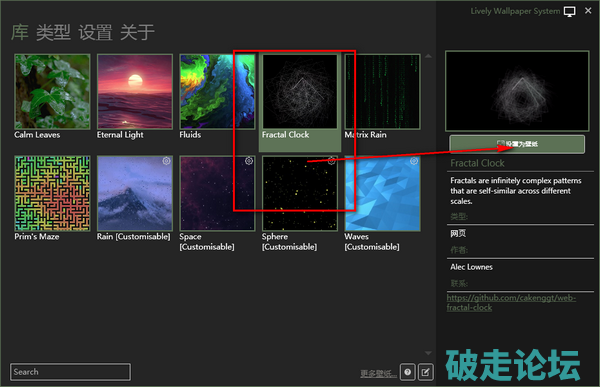The height and width of the screenshot is (387, 600).
Task: Open customise gear on Sphere wallpaper
Action: click(332, 161)
